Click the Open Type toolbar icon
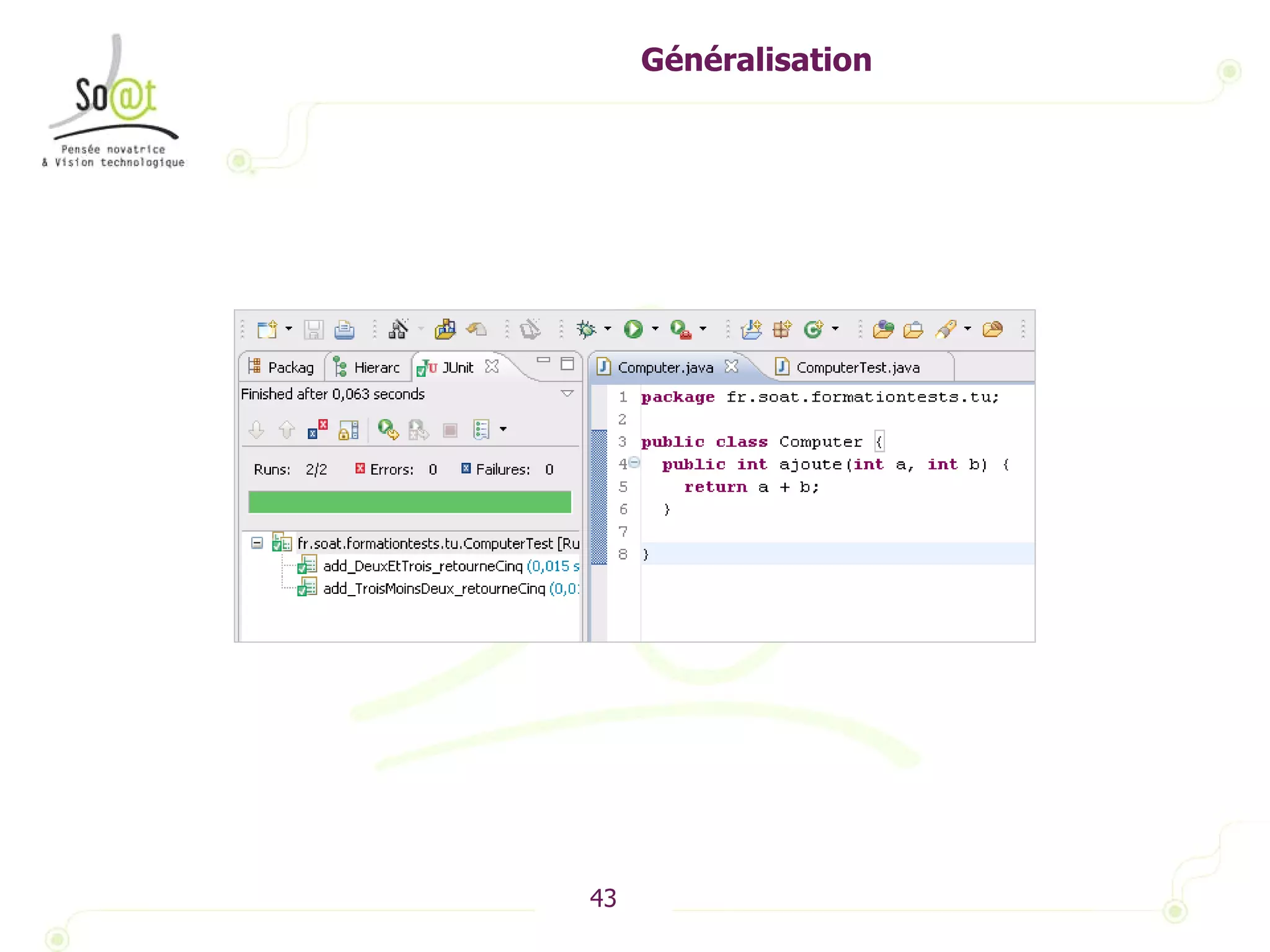Screen dimensions: 1270x952 (883, 329)
